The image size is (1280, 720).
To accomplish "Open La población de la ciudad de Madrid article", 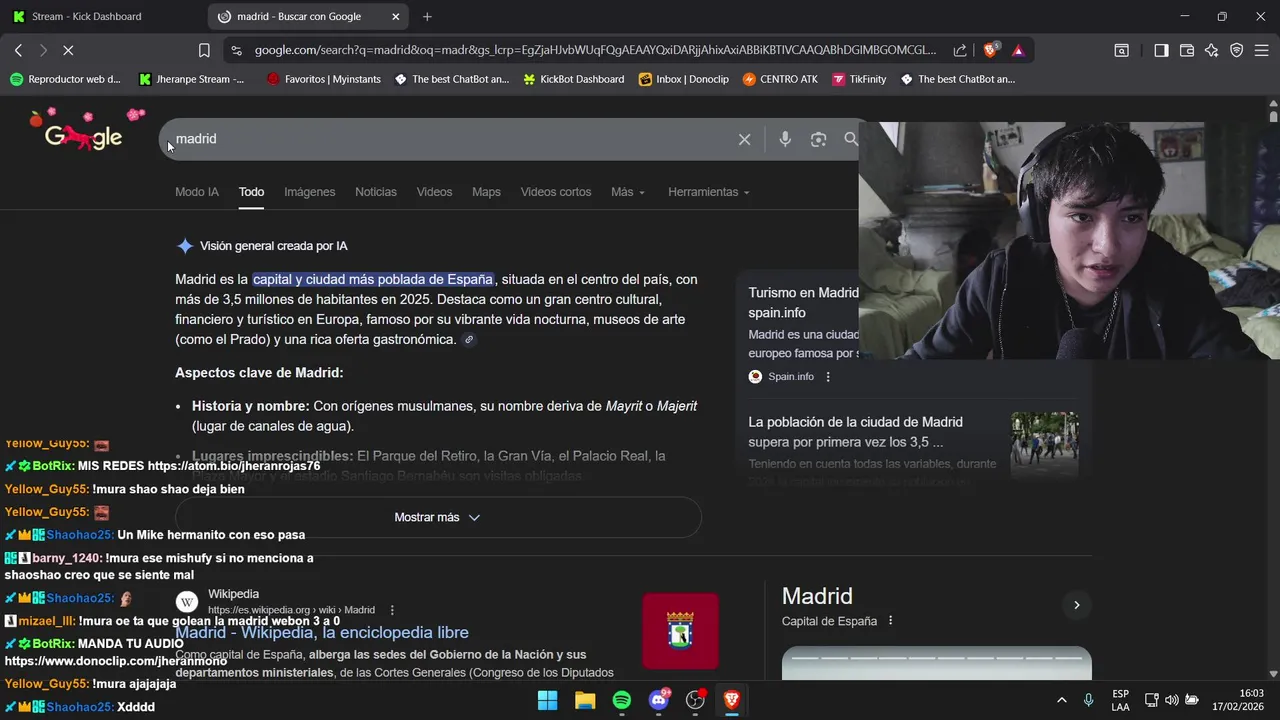I will [x=855, y=432].
